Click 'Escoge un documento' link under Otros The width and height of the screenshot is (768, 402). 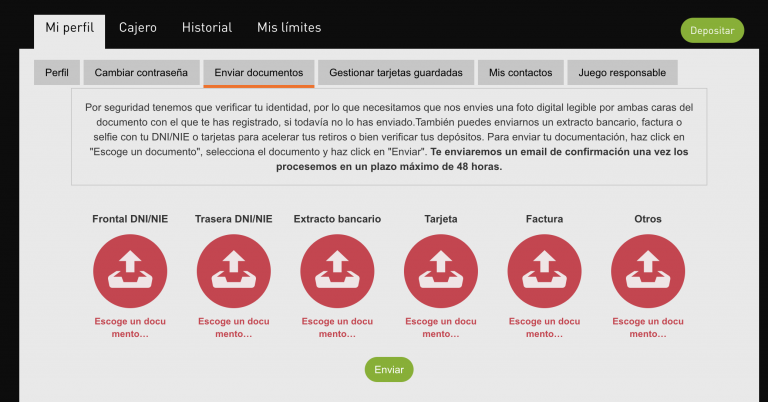pyautogui.click(x=647, y=328)
